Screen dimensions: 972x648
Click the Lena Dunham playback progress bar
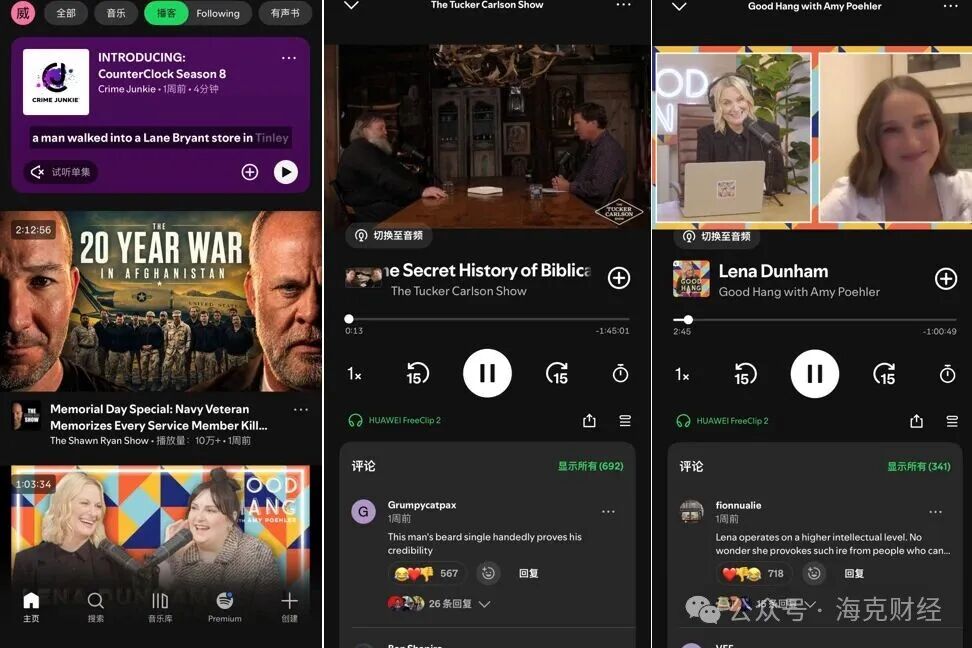(815, 320)
